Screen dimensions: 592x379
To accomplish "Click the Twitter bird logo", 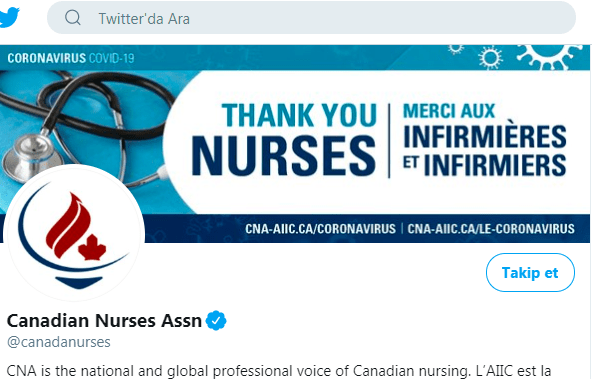I will point(9,17).
